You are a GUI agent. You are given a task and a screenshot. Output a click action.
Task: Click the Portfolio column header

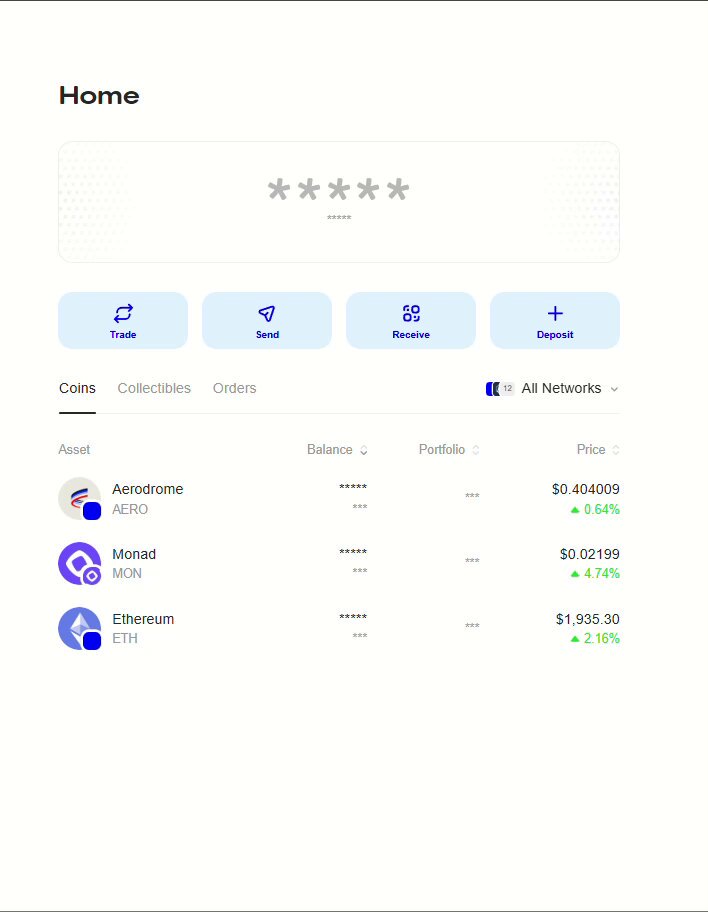[442, 450]
